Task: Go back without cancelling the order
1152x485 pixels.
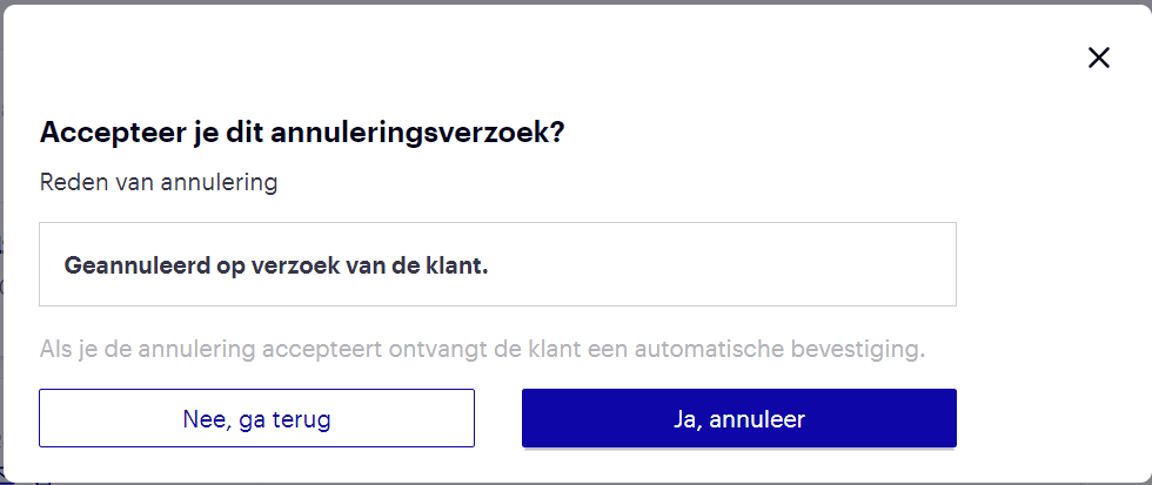Action: pyautogui.click(x=257, y=418)
